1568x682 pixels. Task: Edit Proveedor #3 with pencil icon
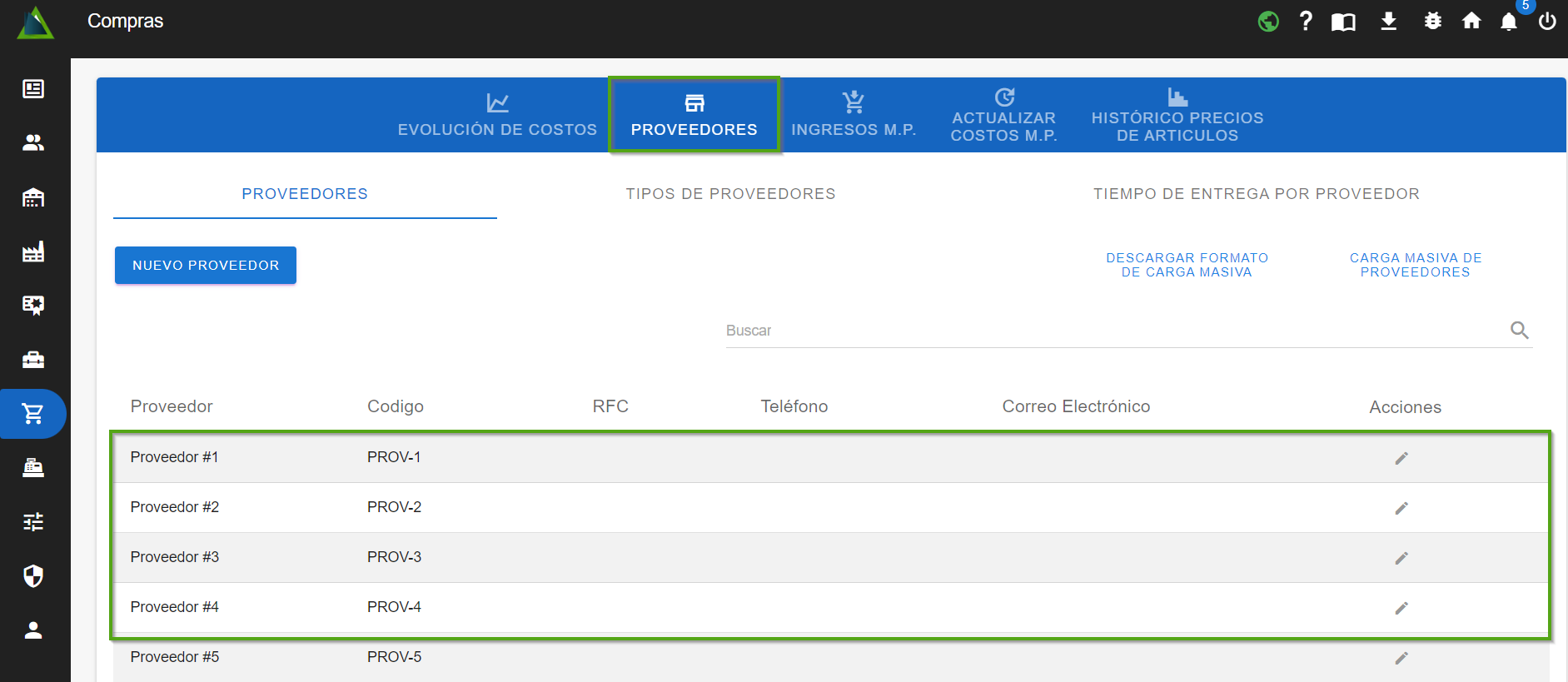tap(1401, 558)
